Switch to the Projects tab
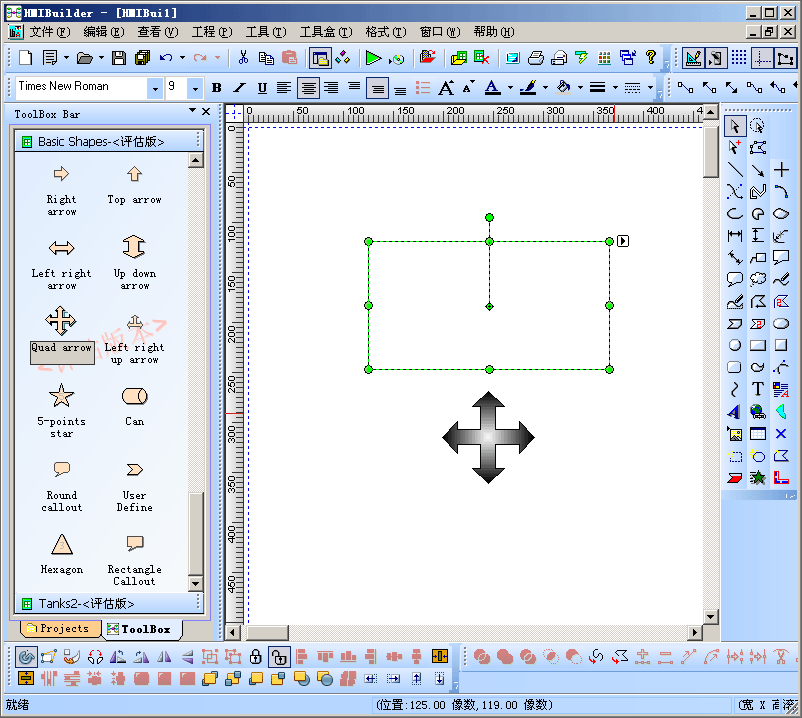 [59, 629]
